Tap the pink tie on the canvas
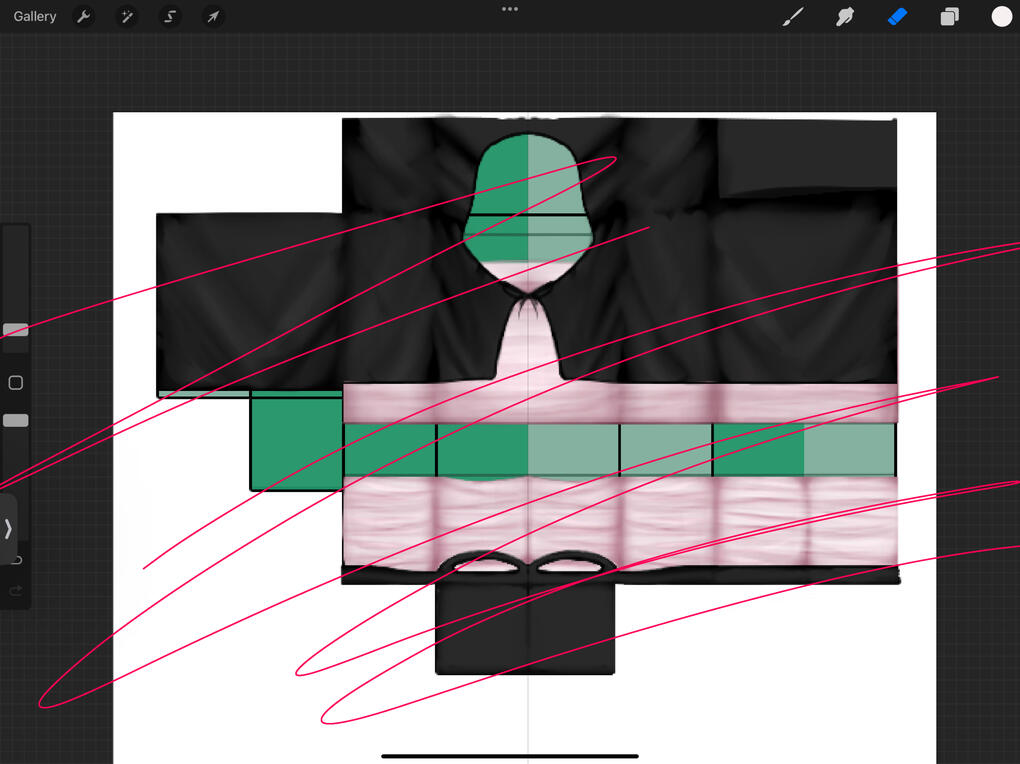This screenshot has height=764, width=1020. click(x=526, y=340)
